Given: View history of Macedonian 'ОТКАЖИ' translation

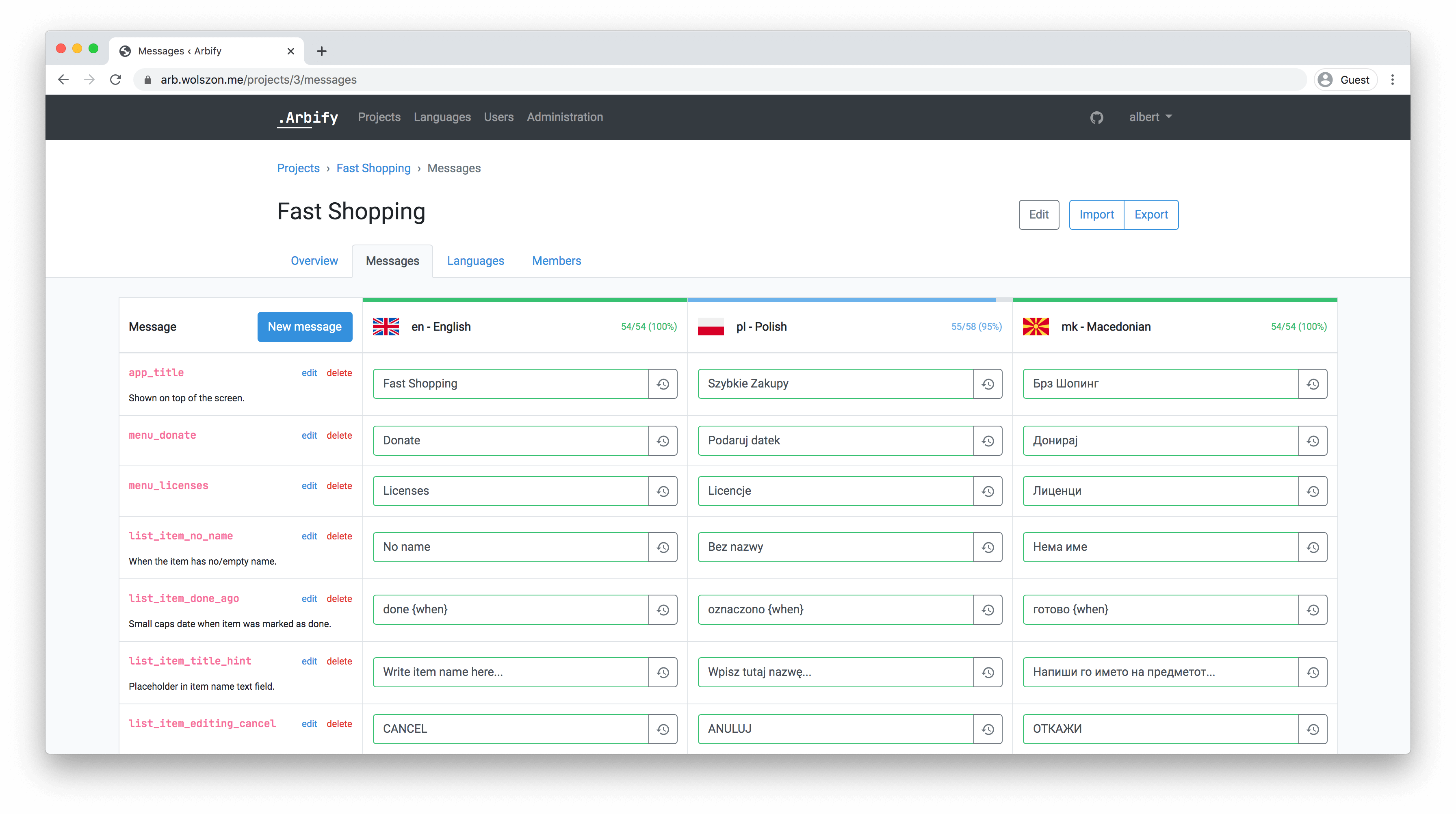Looking at the screenshot, I should pyautogui.click(x=1313, y=729).
